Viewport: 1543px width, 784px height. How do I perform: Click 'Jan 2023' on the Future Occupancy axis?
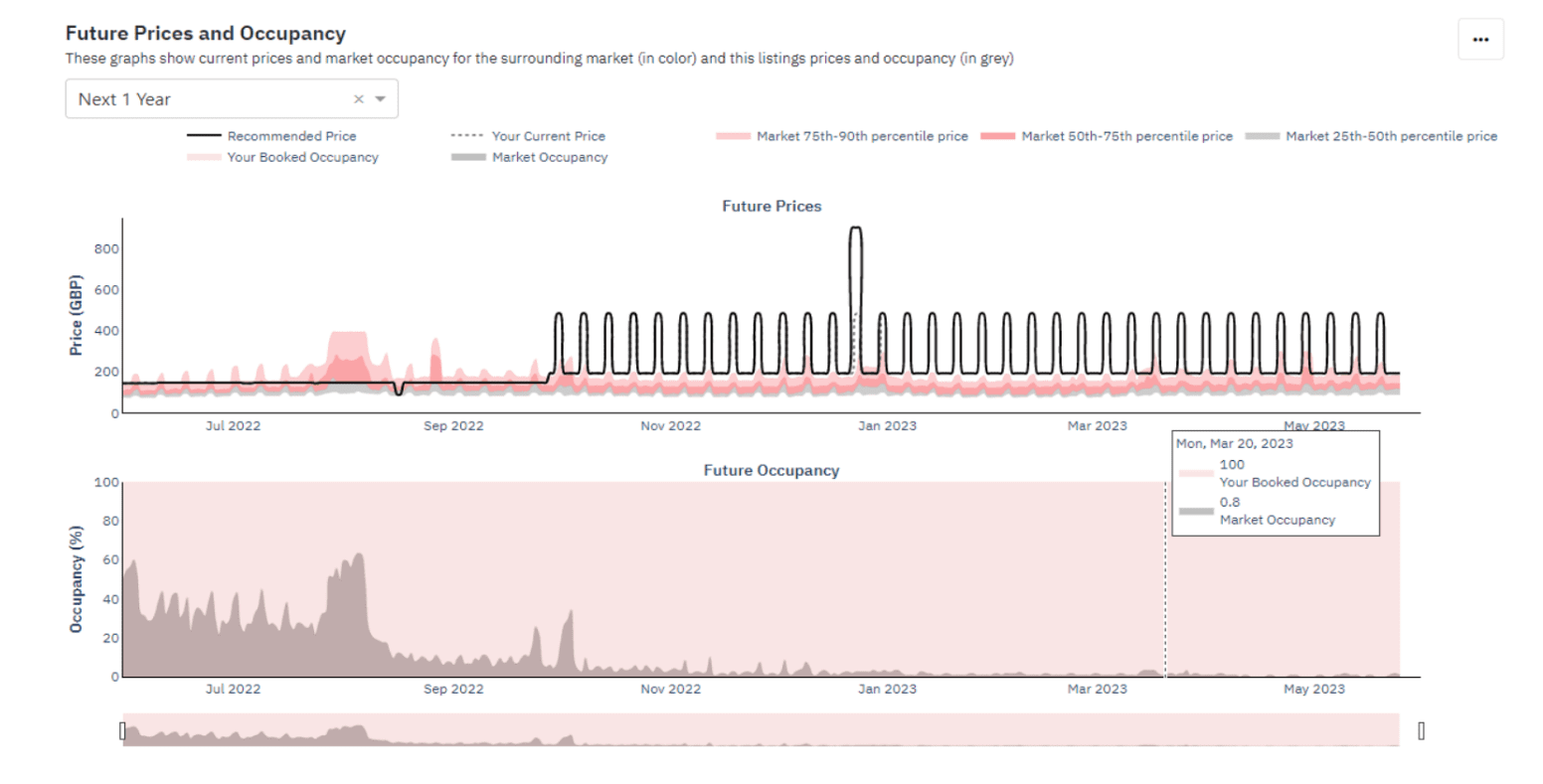(887, 689)
